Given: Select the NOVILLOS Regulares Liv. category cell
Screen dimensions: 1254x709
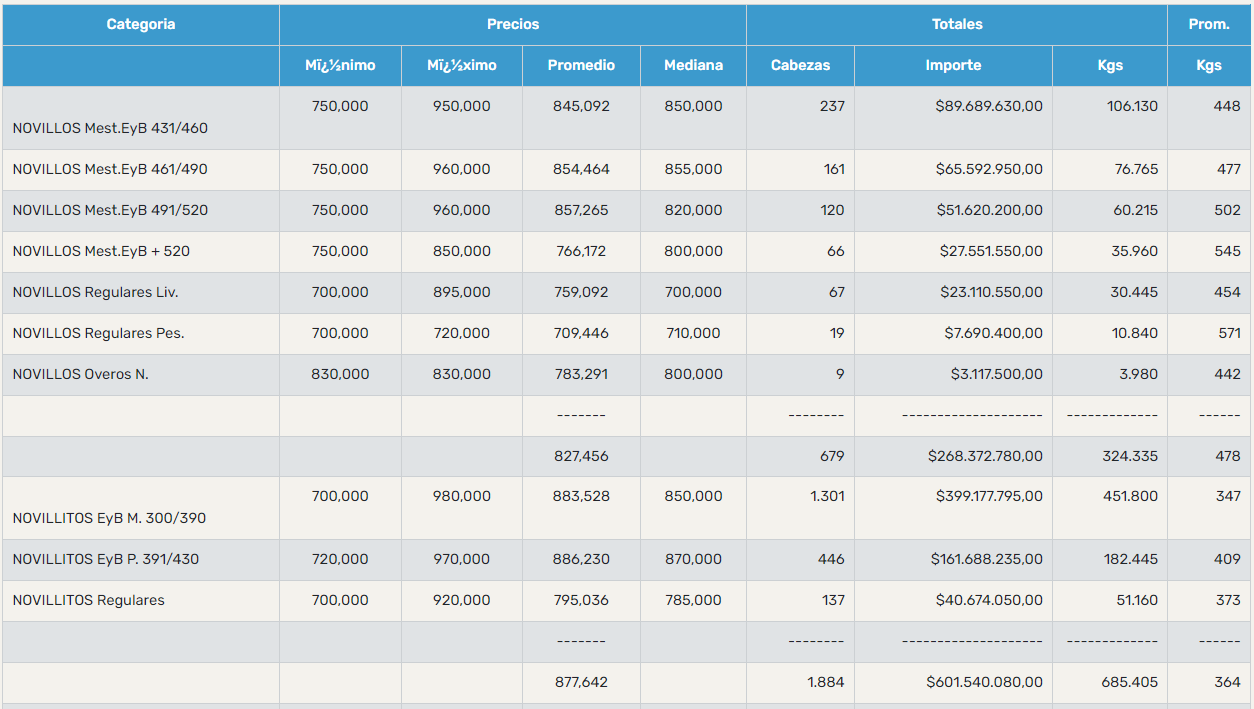Looking at the screenshot, I should click(x=95, y=292).
